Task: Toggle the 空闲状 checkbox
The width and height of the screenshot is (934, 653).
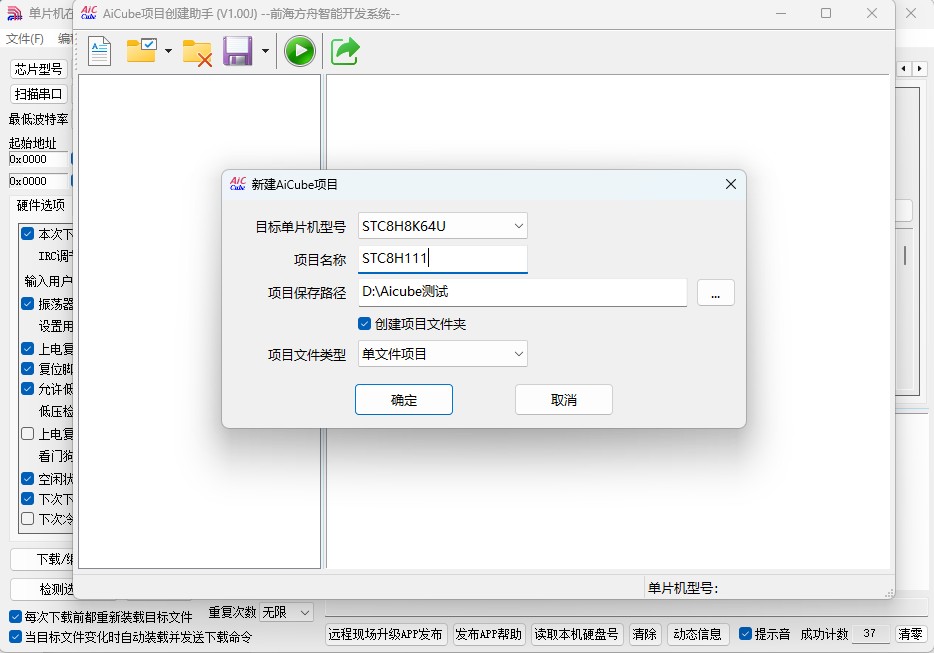Action: 27,478
